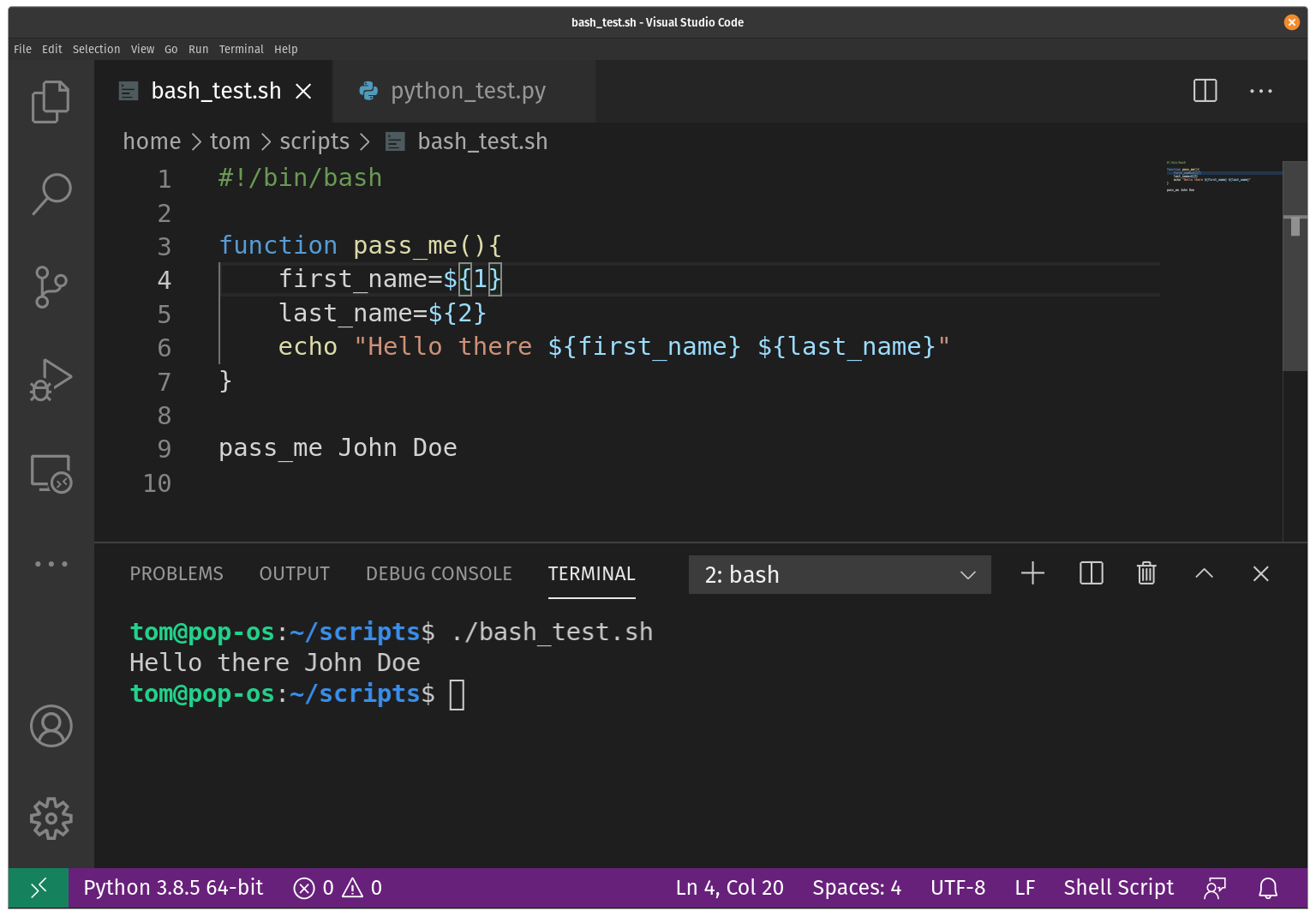Screen dimensions: 1316x917
Task: Click the notifications bell in status bar
Action: point(1268,888)
